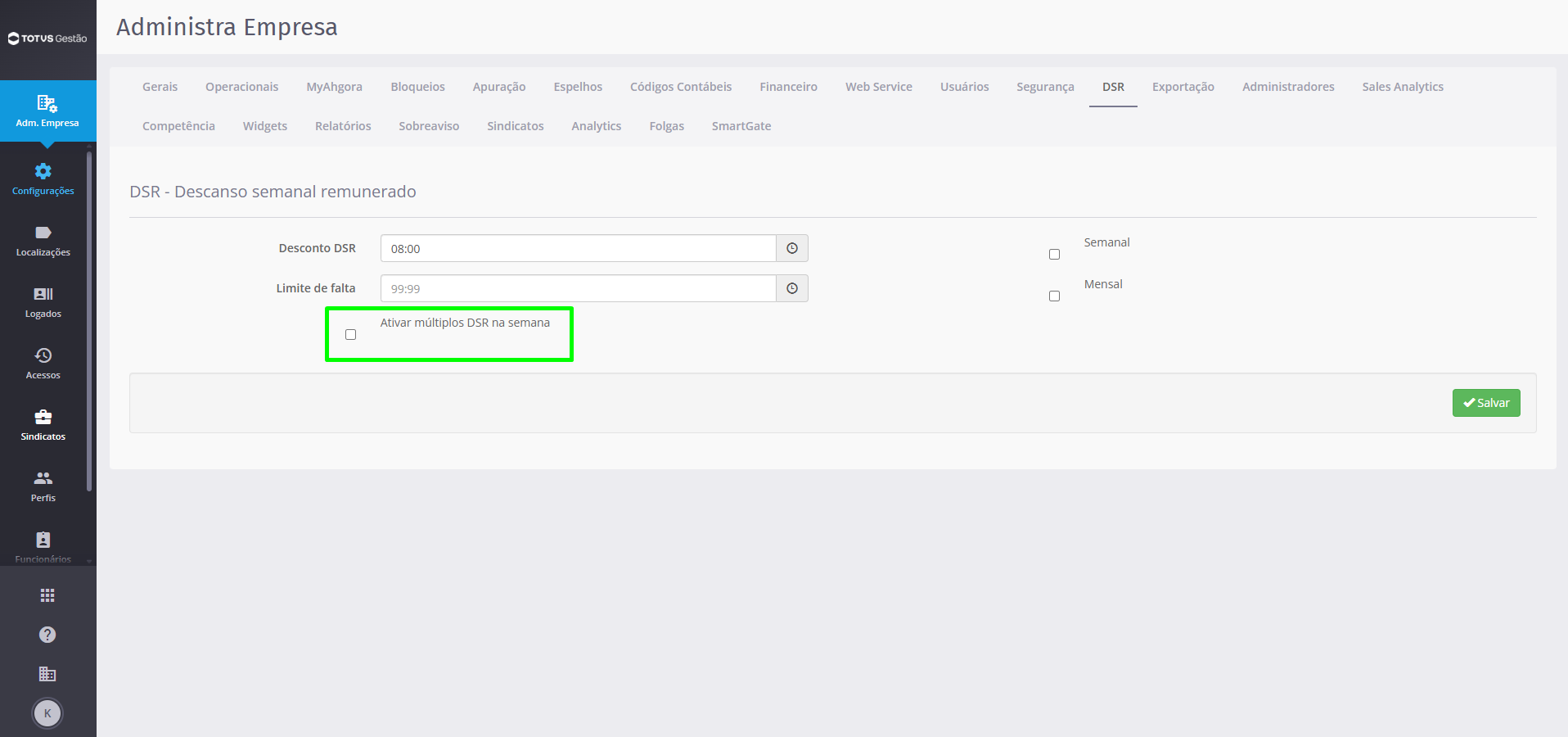The width and height of the screenshot is (1568, 737).
Task: Click the Desconto DSR input field
Action: pyautogui.click(x=578, y=248)
